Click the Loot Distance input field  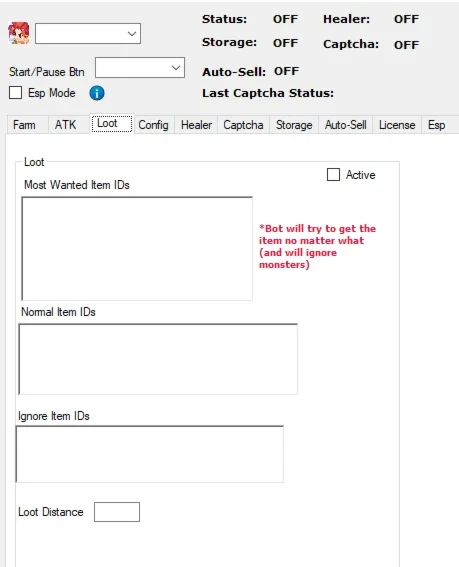coord(117,512)
